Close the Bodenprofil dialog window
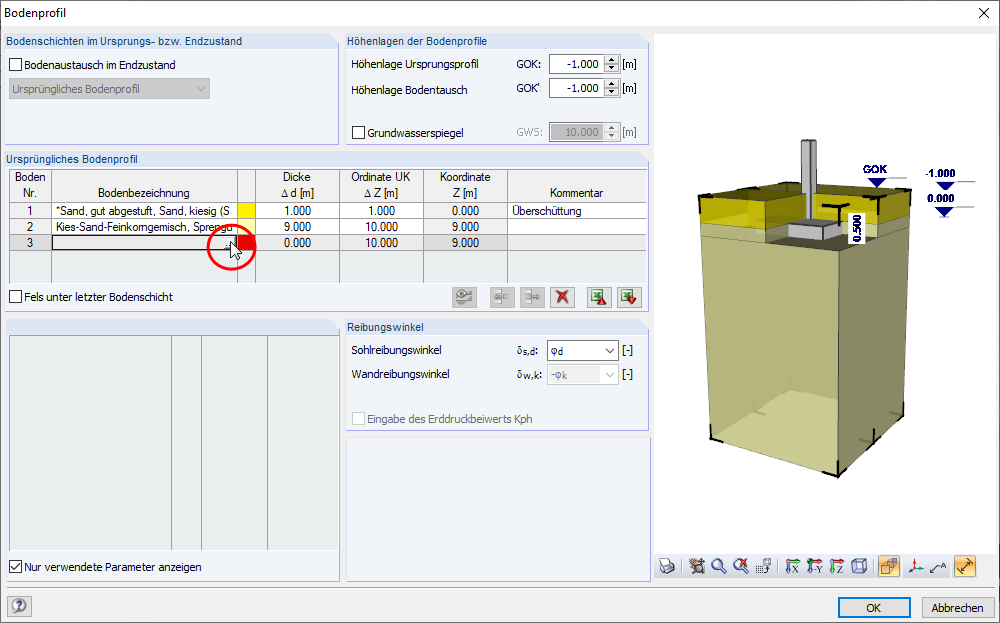The width and height of the screenshot is (1000, 623). click(983, 13)
